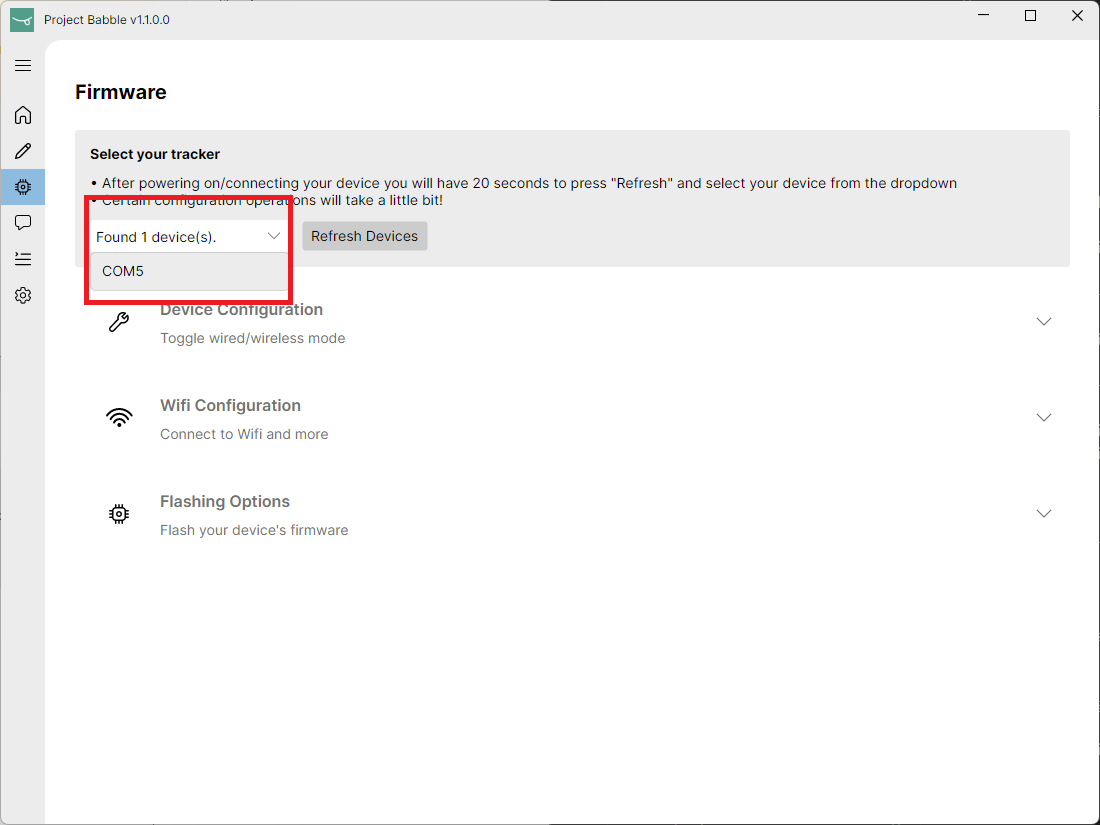
Task: Select the Firmware chip icon in sidebar
Action: pos(22,187)
